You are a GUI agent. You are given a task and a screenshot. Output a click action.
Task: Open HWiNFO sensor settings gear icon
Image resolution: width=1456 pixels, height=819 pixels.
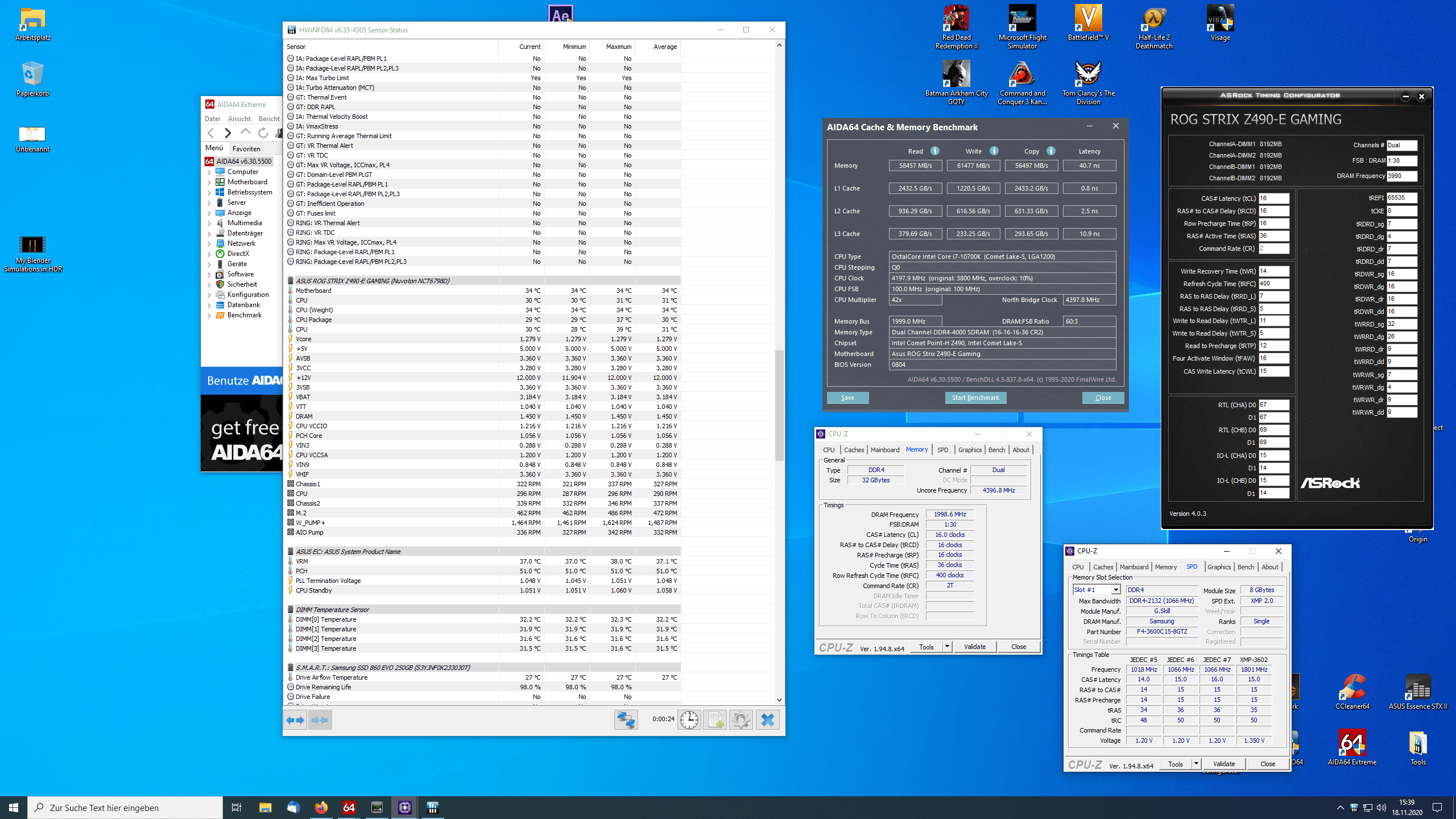pyautogui.click(x=741, y=720)
